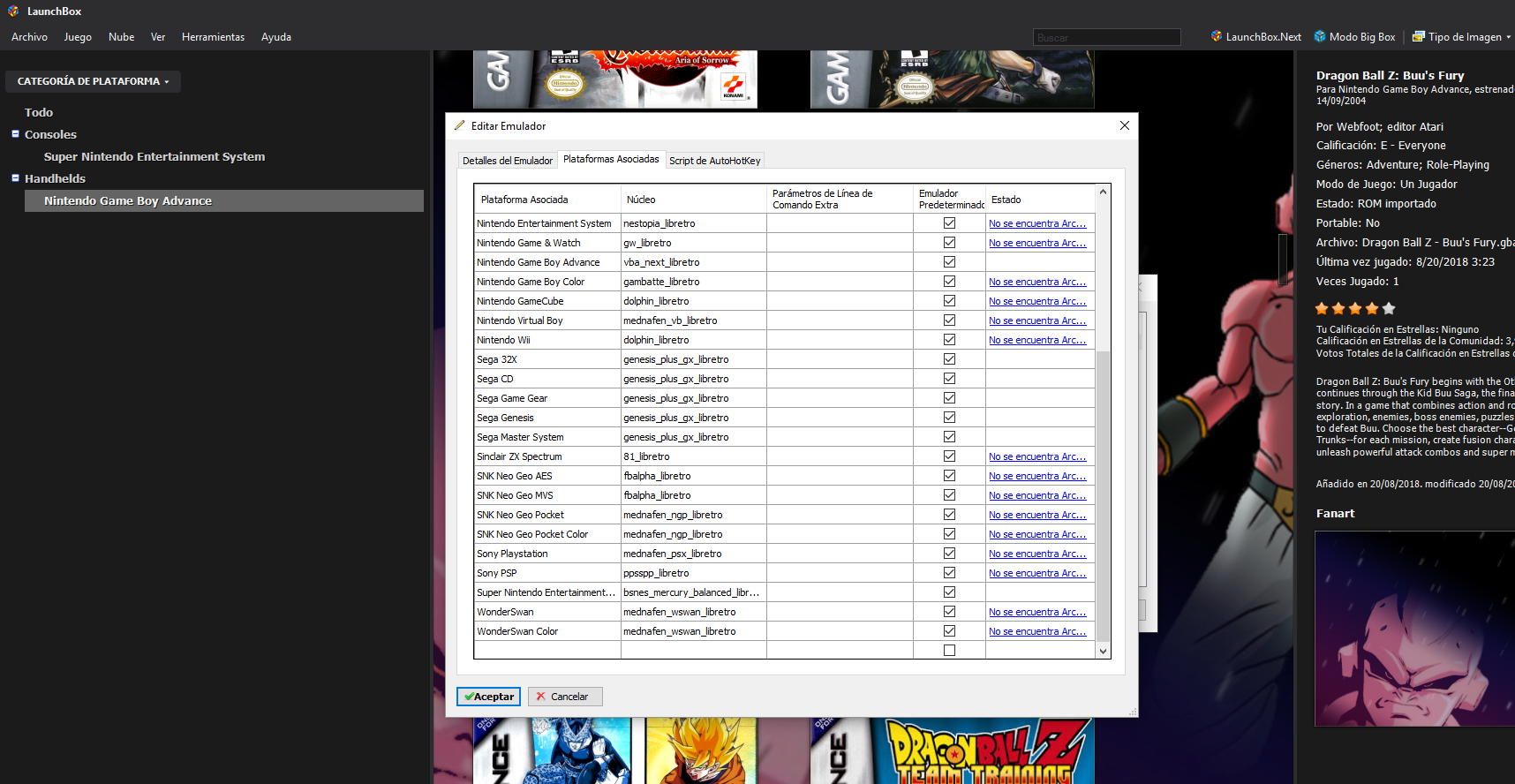The width and height of the screenshot is (1515, 784).
Task: Select the Nintendo Virtual Boy row
Action: click(785, 320)
